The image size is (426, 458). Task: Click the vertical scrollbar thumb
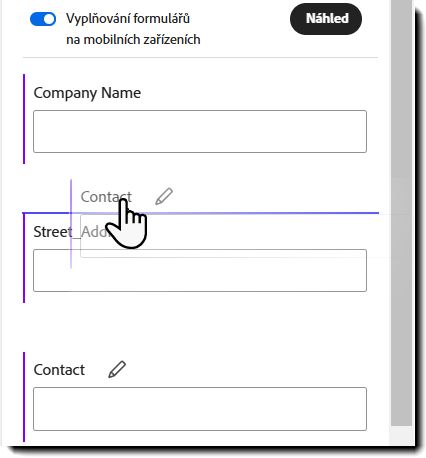(401, 213)
